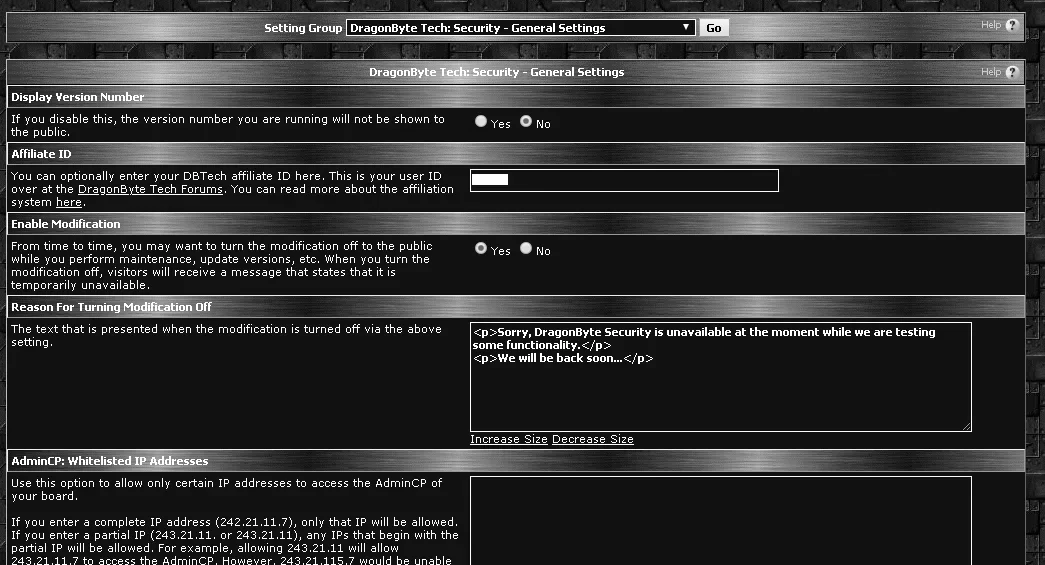Select Yes for Display Version Number

pyautogui.click(x=481, y=121)
